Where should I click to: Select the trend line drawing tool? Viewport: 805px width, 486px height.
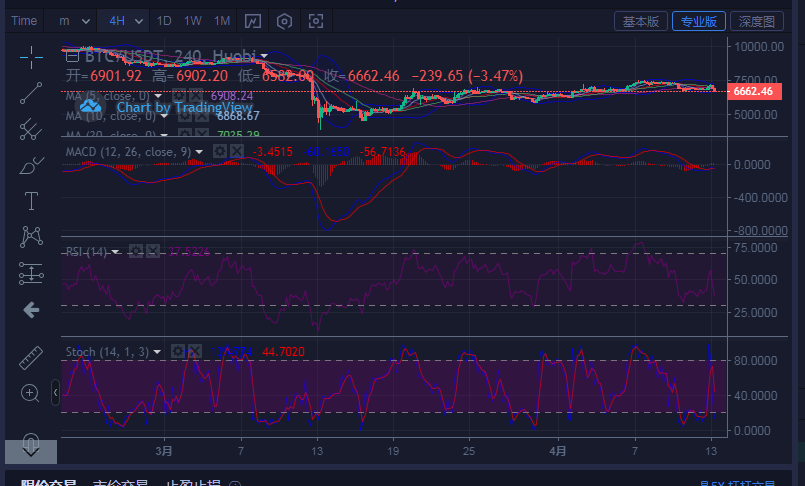click(31, 93)
